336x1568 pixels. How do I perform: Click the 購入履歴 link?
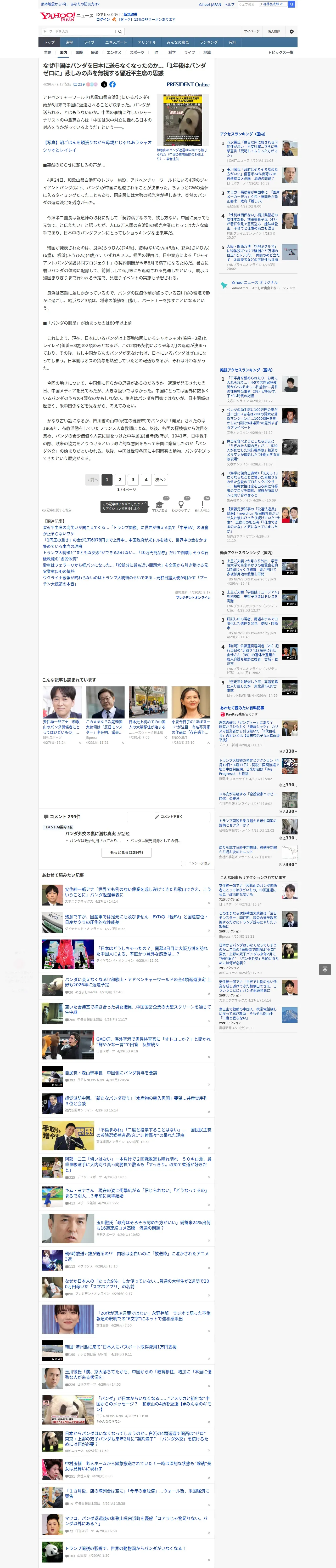tap(274, 31)
